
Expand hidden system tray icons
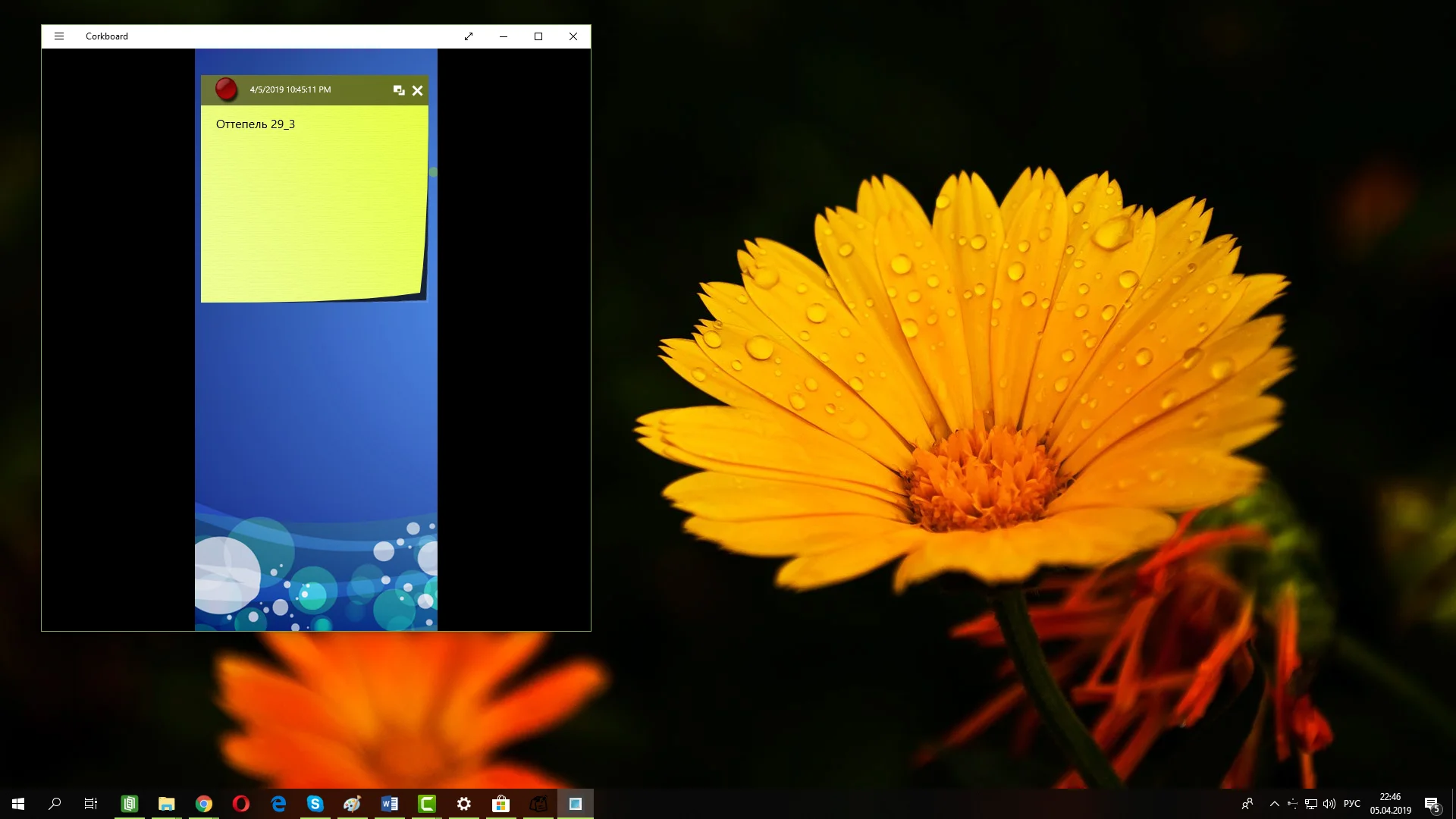[x=1275, y=804]
